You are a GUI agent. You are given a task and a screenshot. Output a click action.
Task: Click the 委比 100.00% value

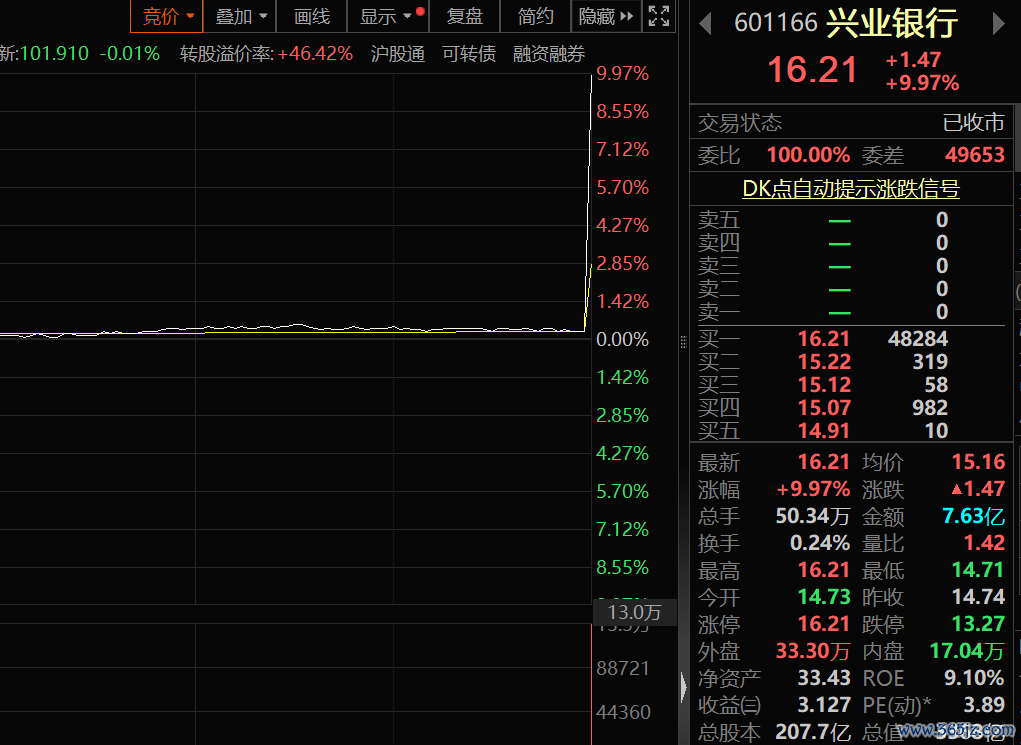[x=808, y=155]
